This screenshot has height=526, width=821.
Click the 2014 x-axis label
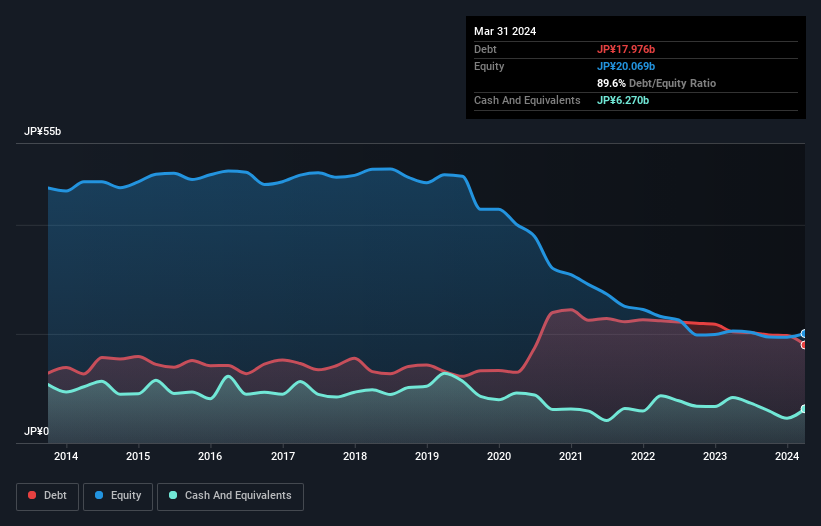66,456
